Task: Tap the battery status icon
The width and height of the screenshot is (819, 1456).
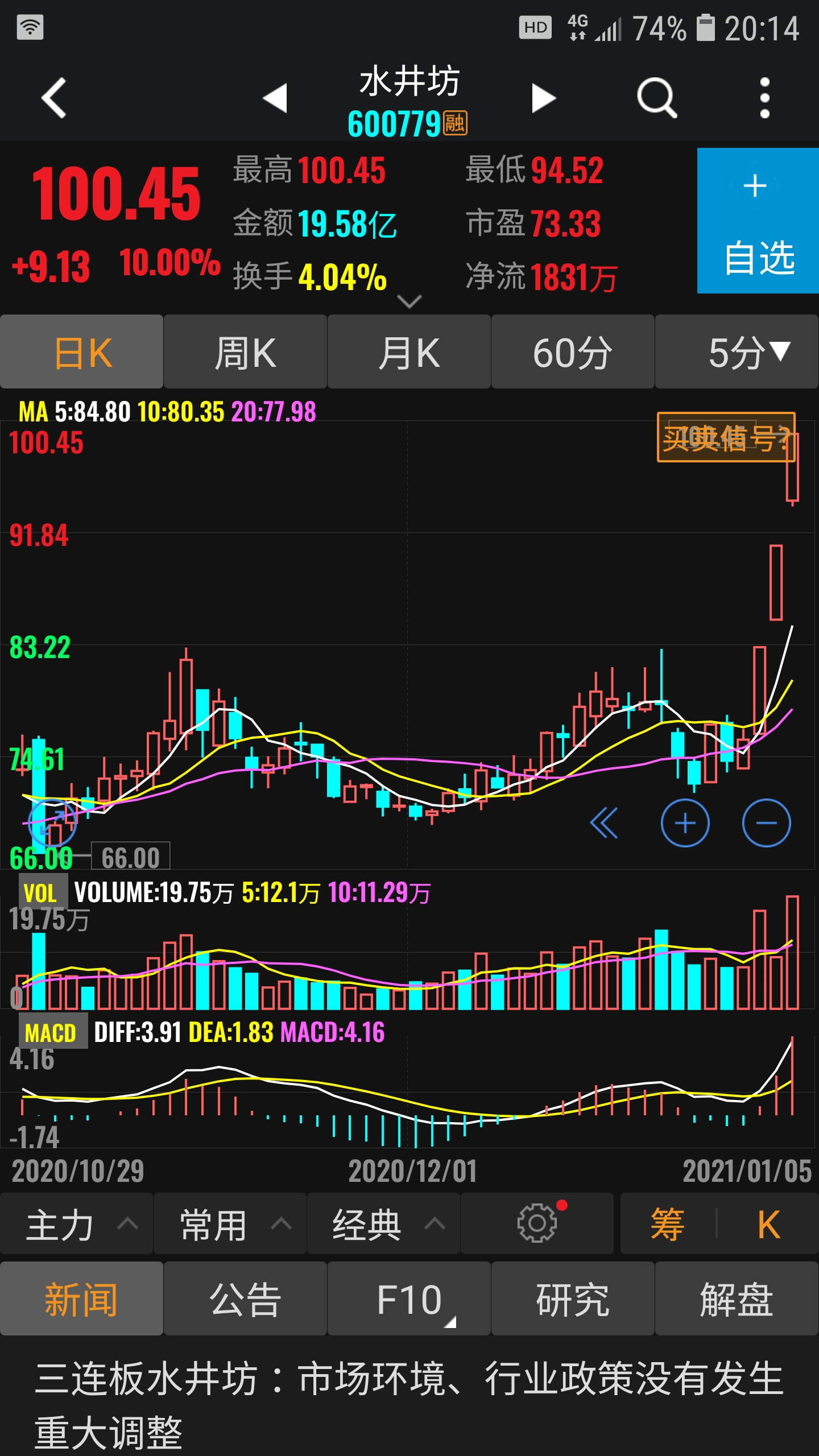Action: 706,27
